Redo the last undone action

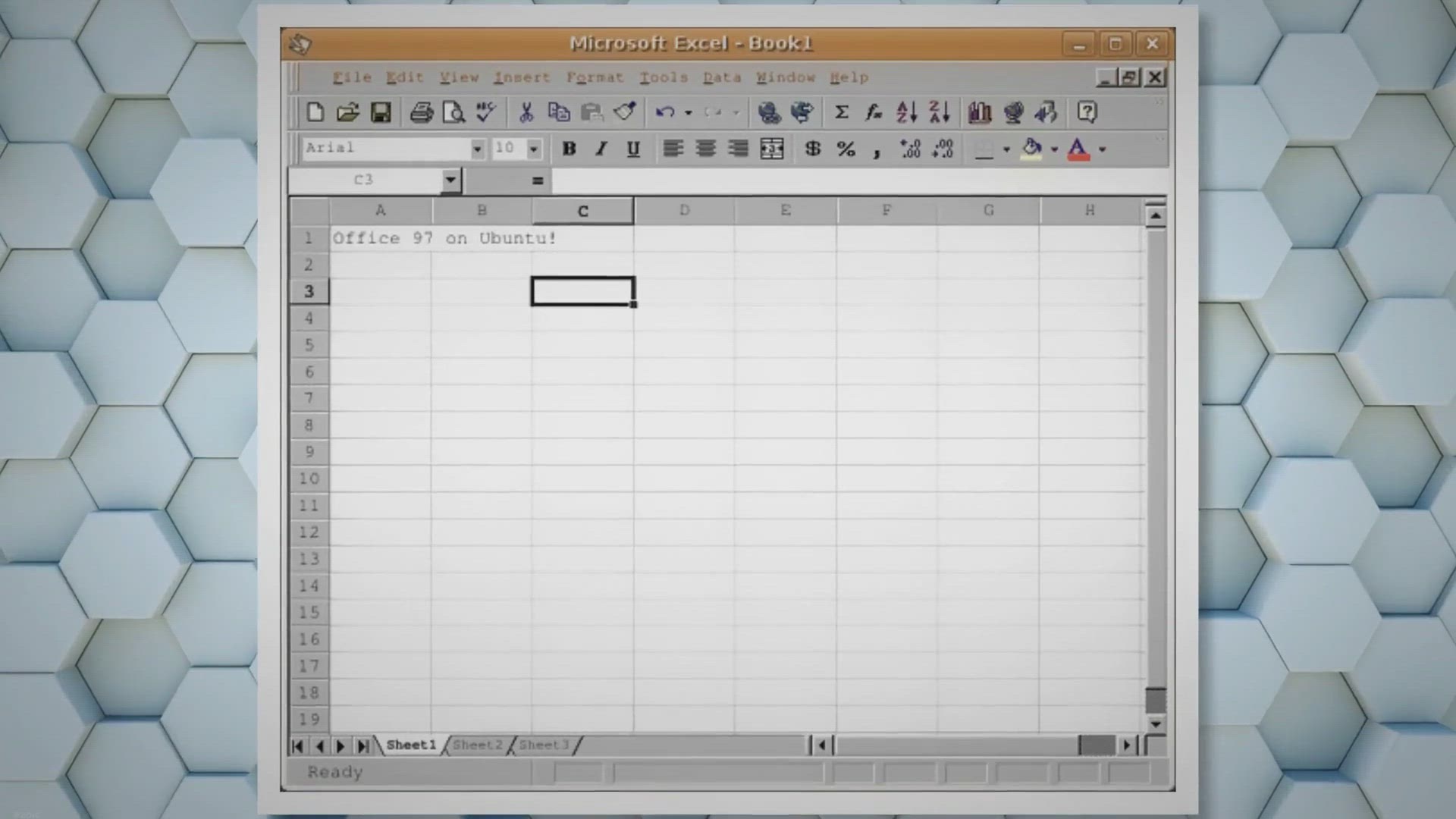[713, 112]
